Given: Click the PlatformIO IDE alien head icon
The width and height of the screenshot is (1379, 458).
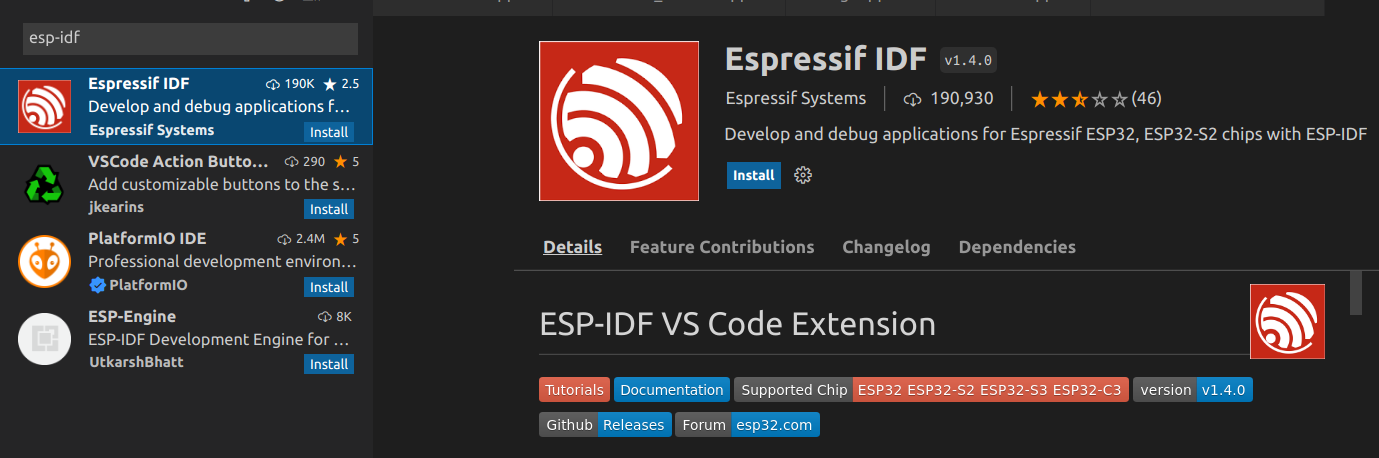Looking at the screenshot, I should (x=44, y=262).
